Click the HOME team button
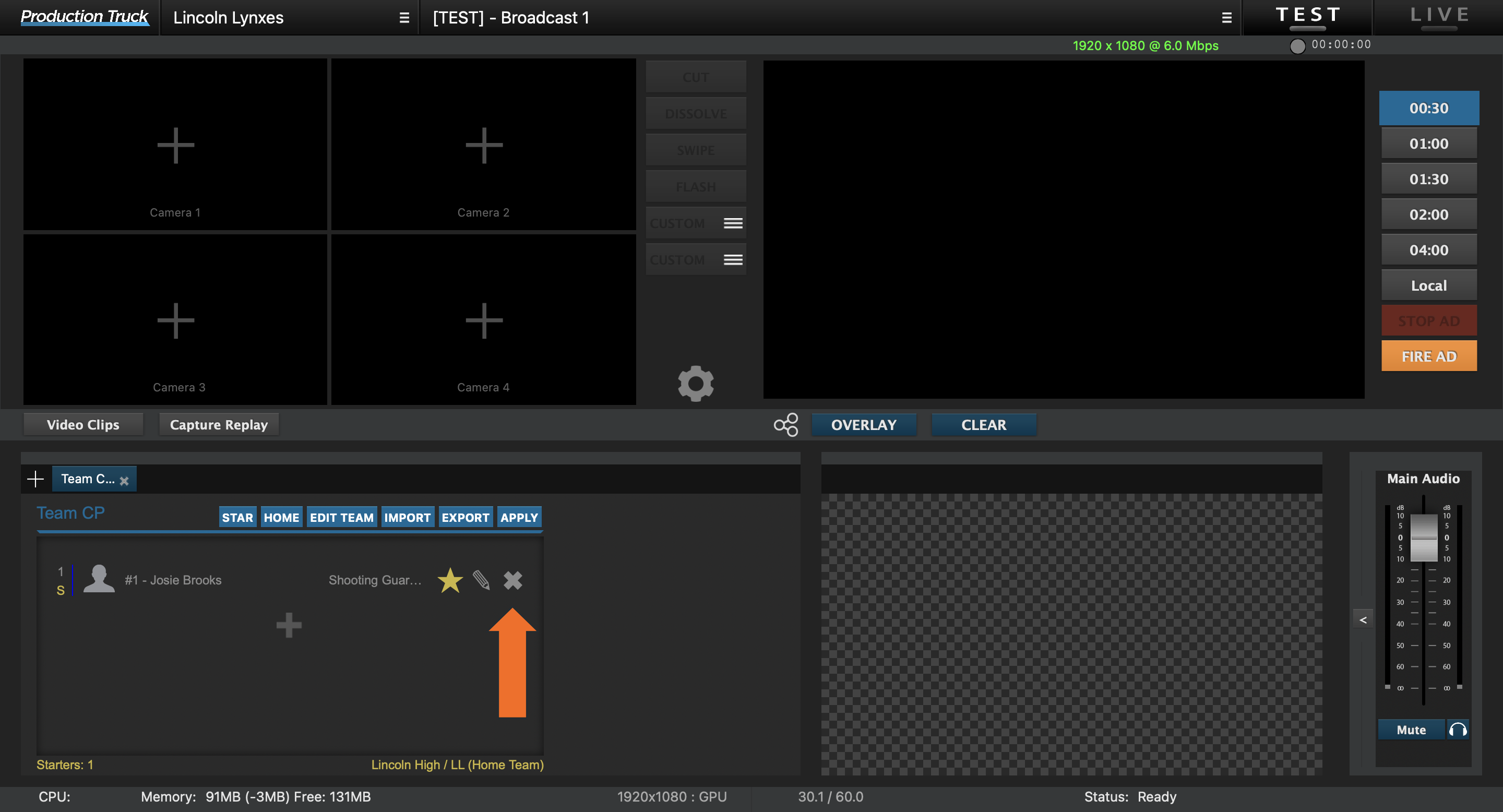Viewport: 1503px width, 812px height. 281,518
